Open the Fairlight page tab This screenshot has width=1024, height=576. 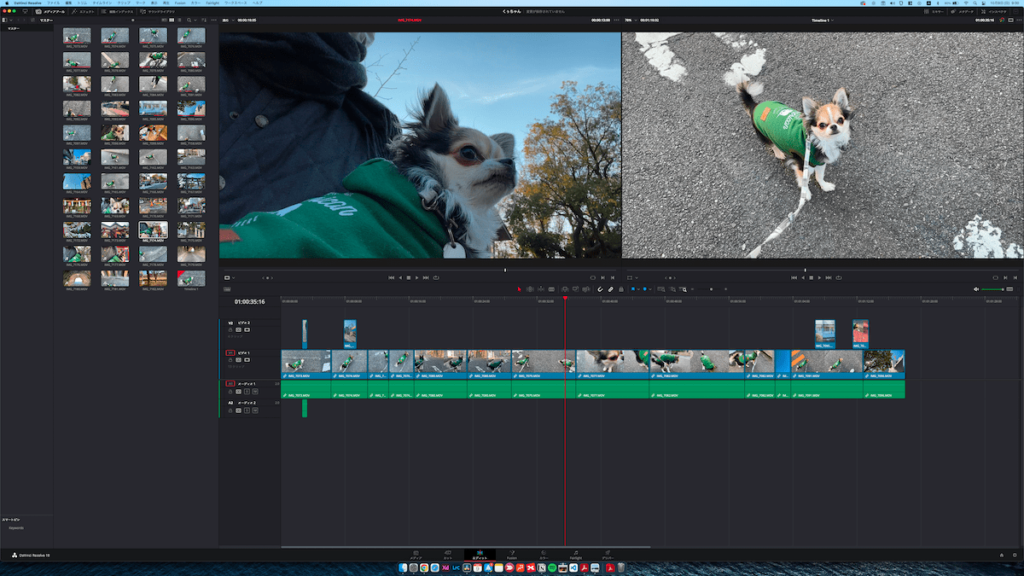point(575,555)
